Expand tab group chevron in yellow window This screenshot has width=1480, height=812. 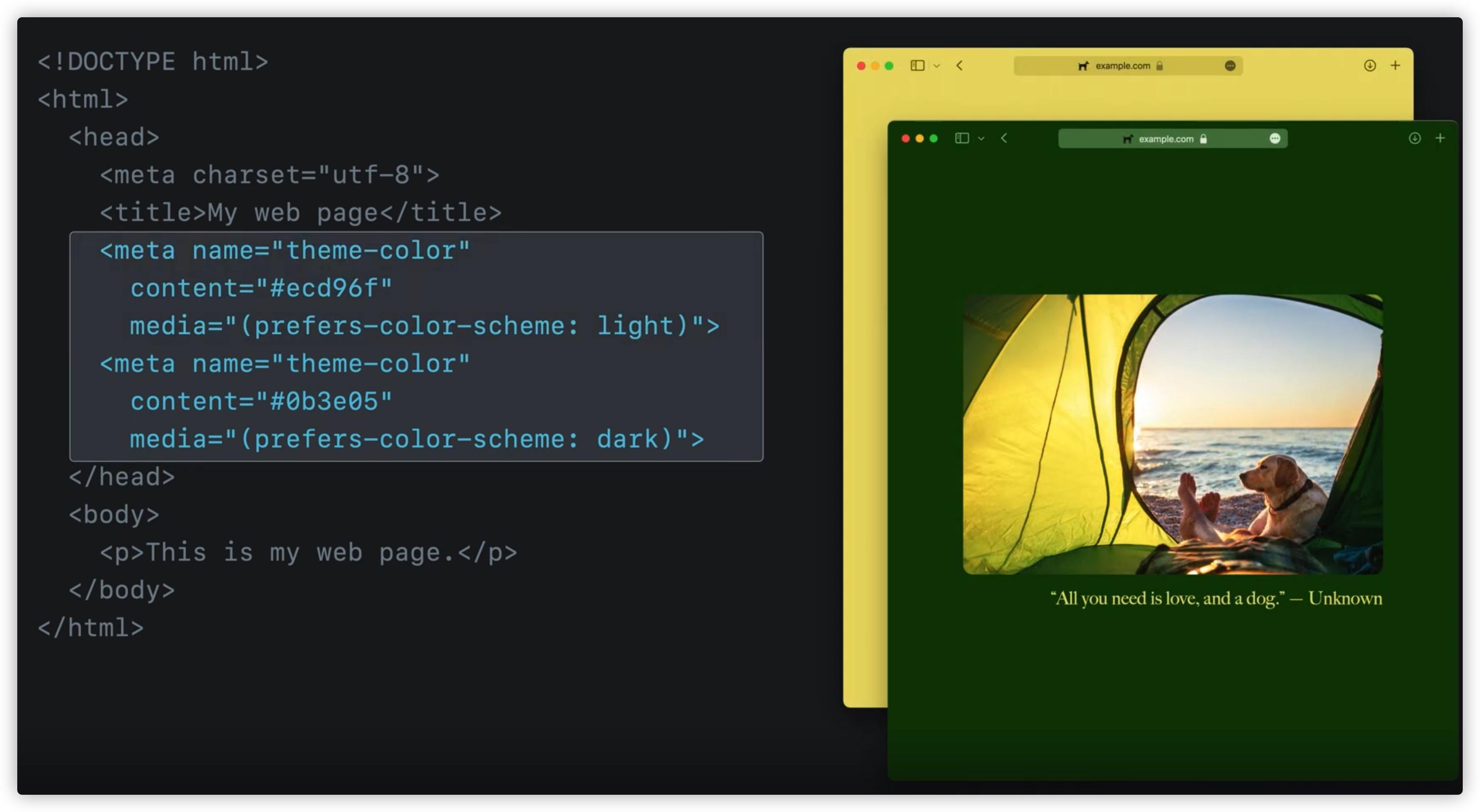pos(937,66)
